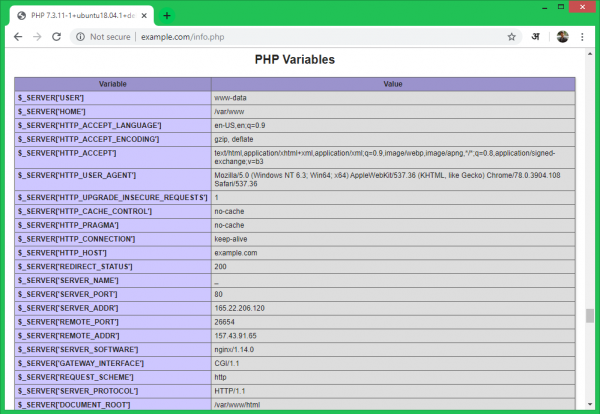The width and height of the screenshot is (600, 414).
Task: Click the browser back arrow
Action: [17, 36]
